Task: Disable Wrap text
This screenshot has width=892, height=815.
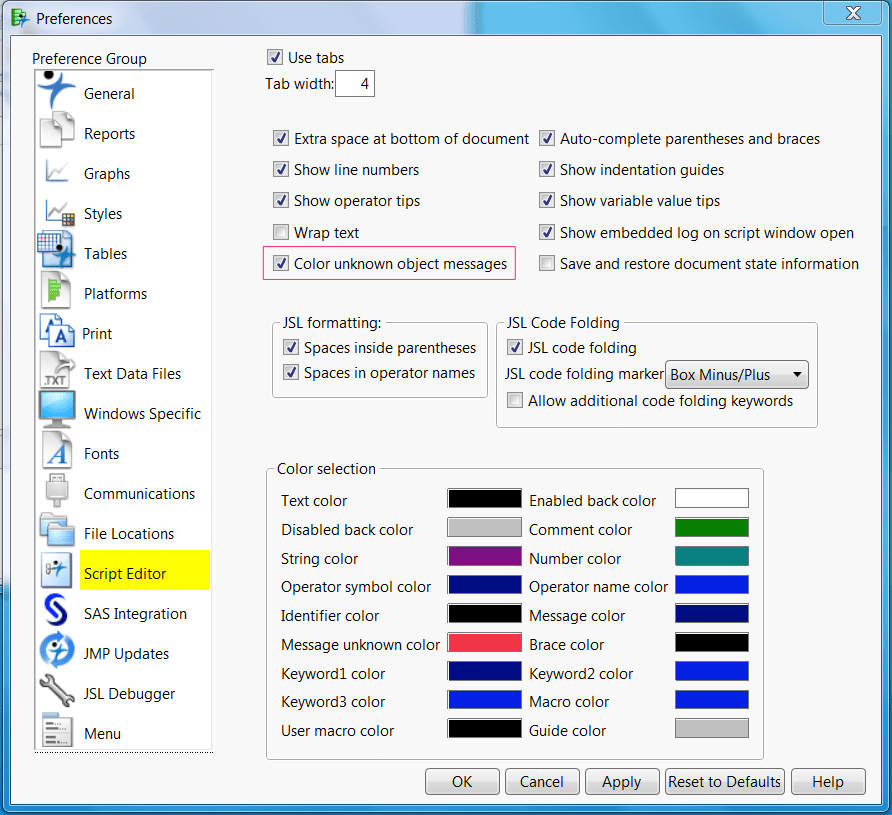Action: point(281,232)
